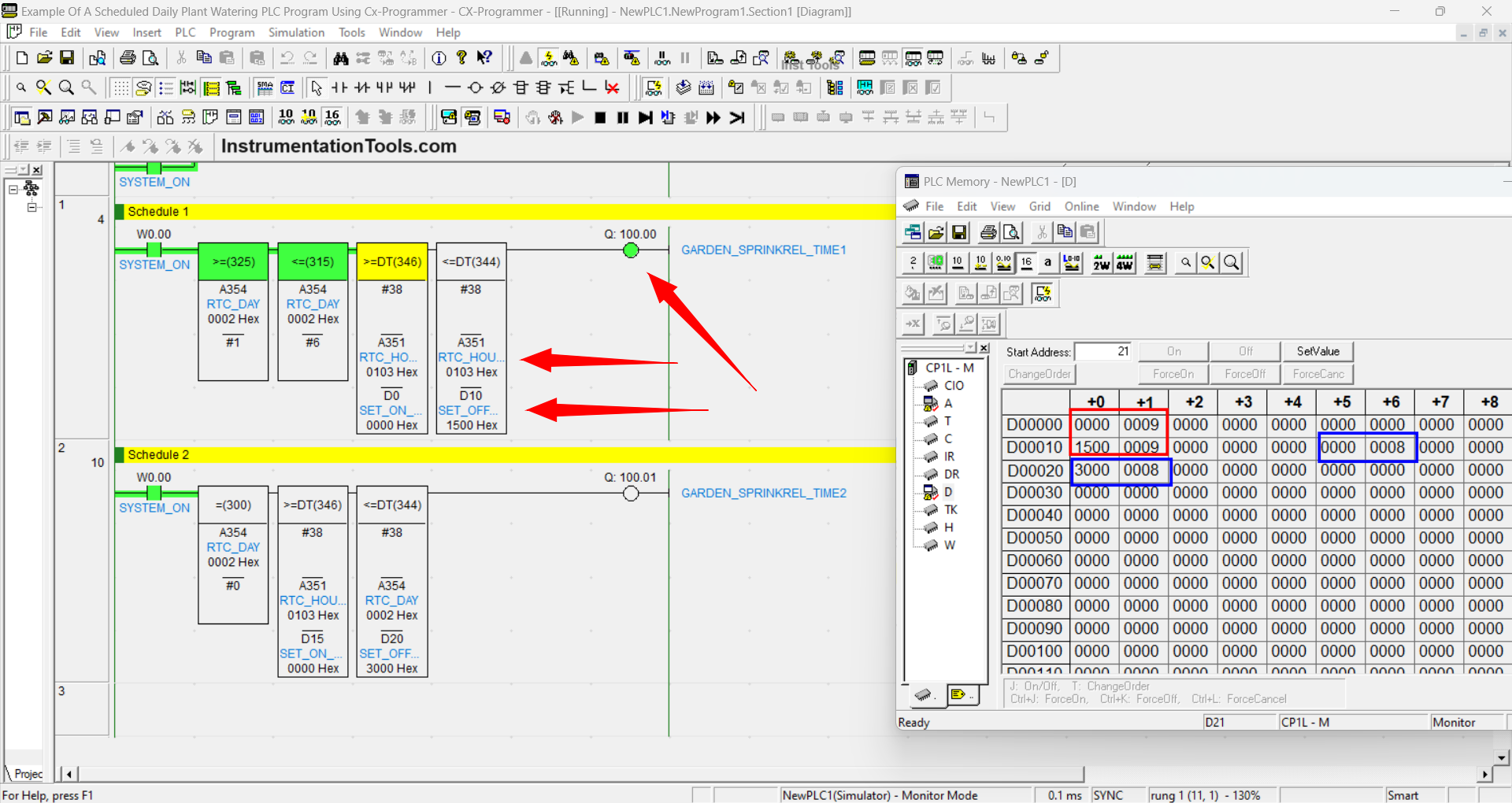The height and width of the screenshot is (803, 1512).
Task: Undo last edit in main toolbar
Action: (287, 57)
